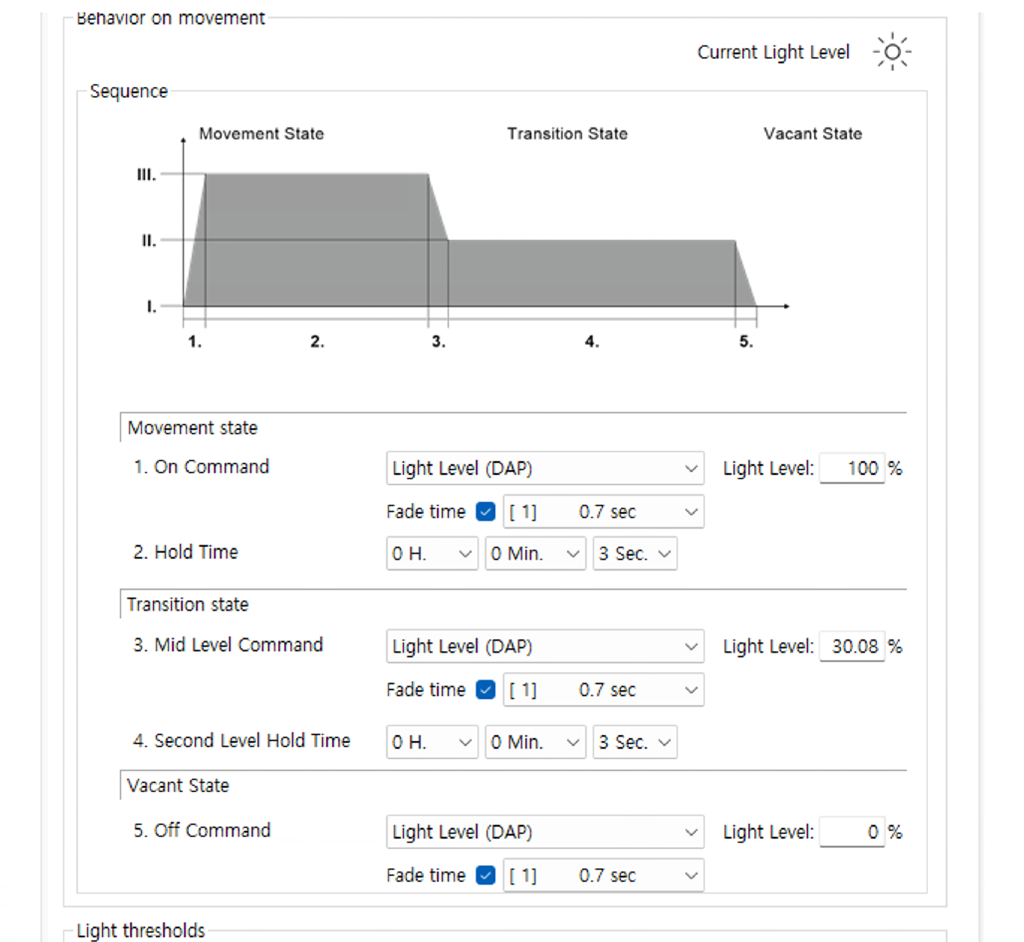Select Hold Time seconds dropdown
This screenshot has width=1024, height=942.
pos(634,554)
